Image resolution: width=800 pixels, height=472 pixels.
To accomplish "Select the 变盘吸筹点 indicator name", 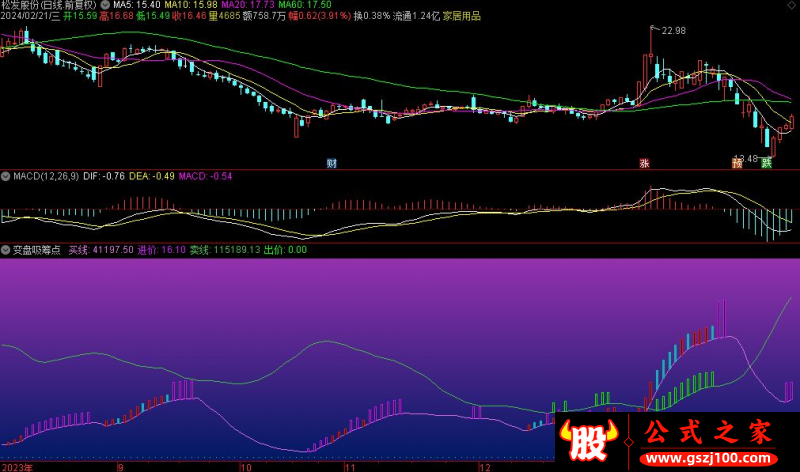I will coord(36,250).
